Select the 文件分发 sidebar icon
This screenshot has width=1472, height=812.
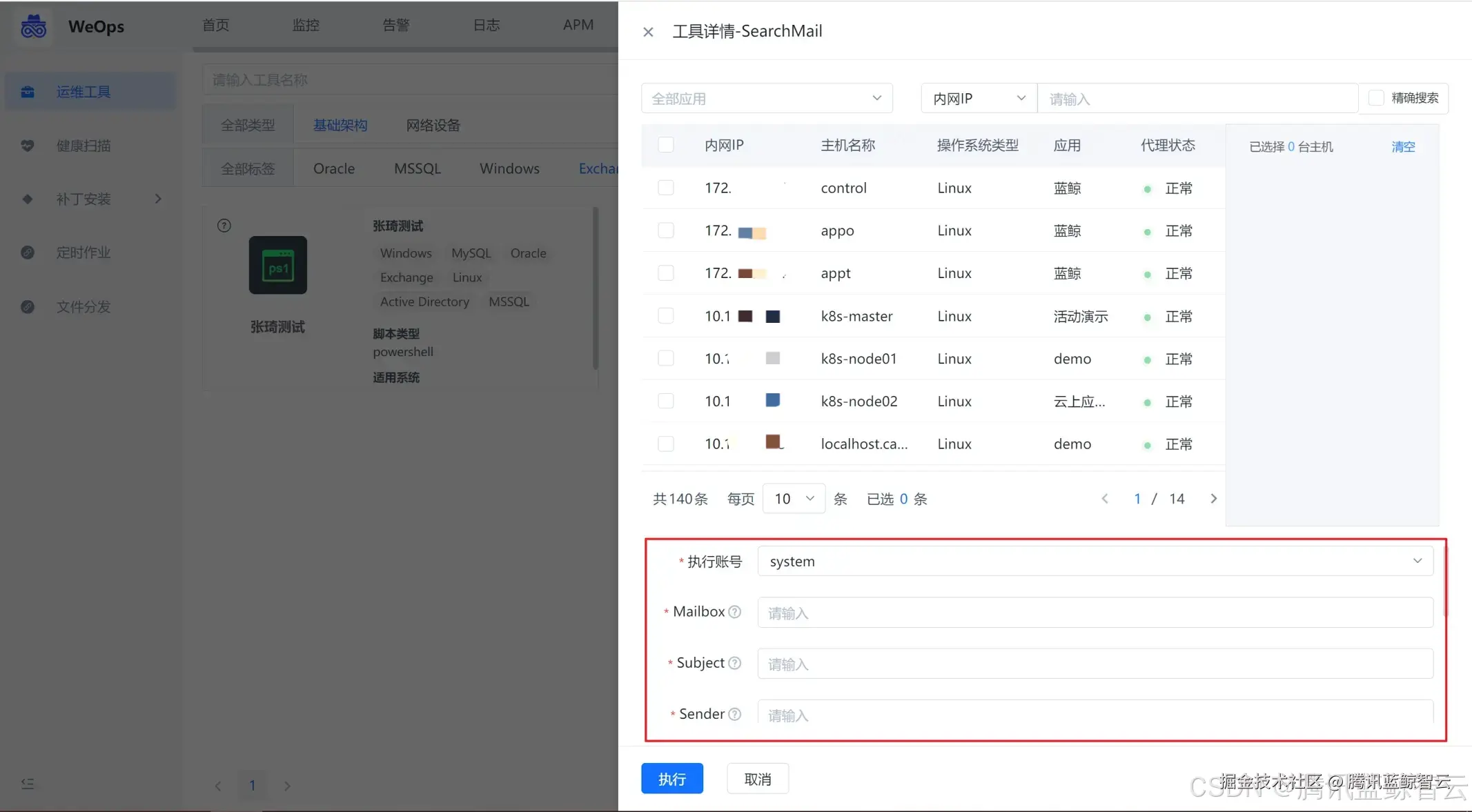(28, 307)
